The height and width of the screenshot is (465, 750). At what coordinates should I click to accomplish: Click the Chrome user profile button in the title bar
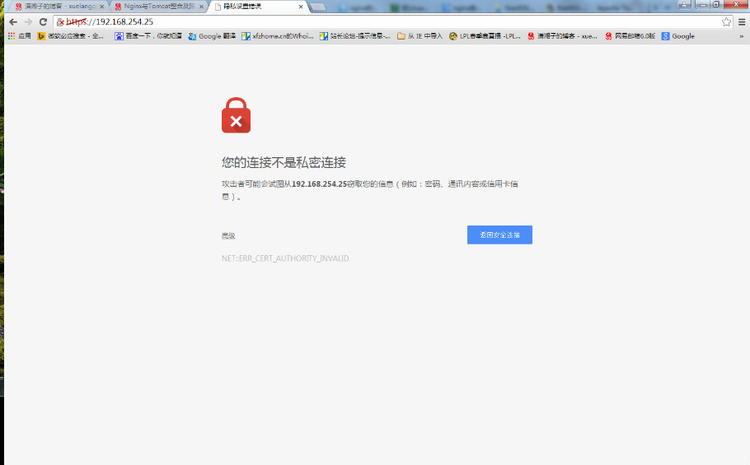point(684,4)
